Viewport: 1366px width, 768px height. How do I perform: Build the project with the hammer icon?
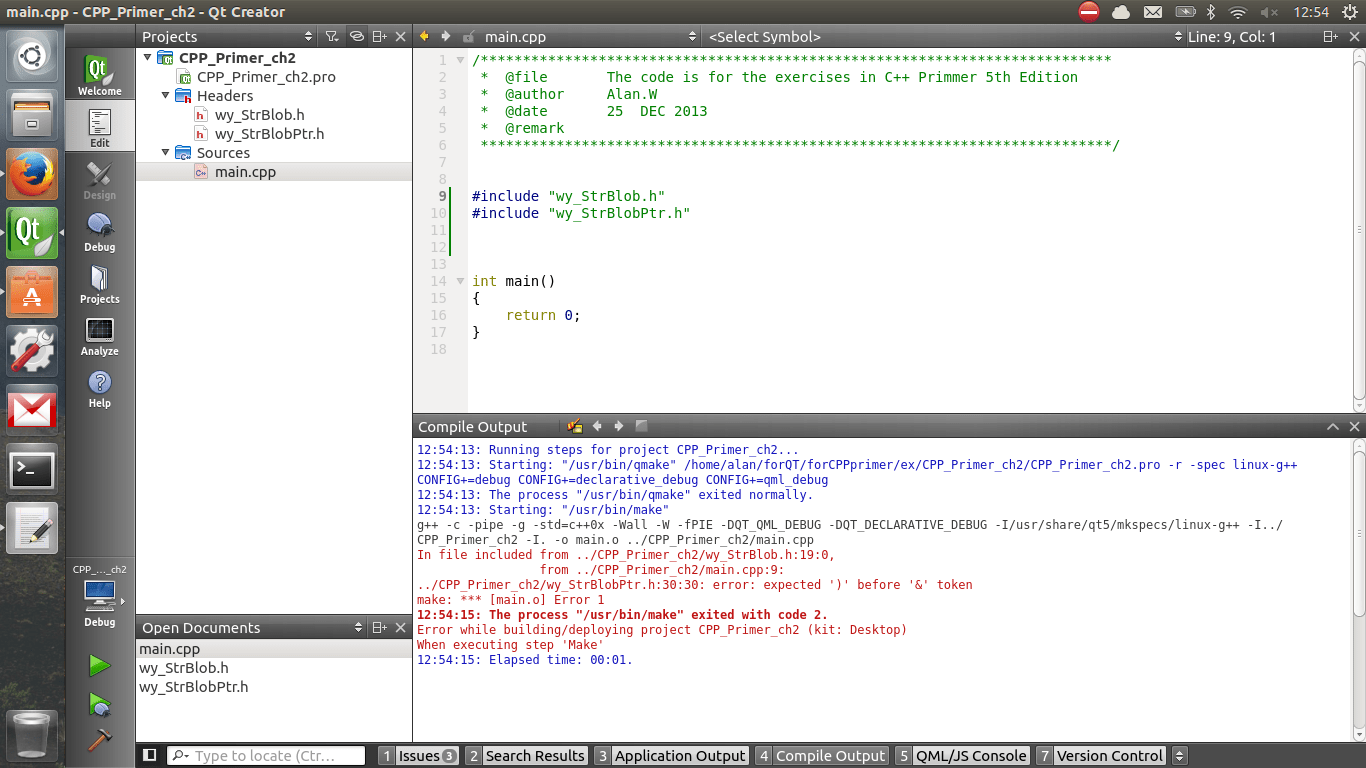(98, 742)
